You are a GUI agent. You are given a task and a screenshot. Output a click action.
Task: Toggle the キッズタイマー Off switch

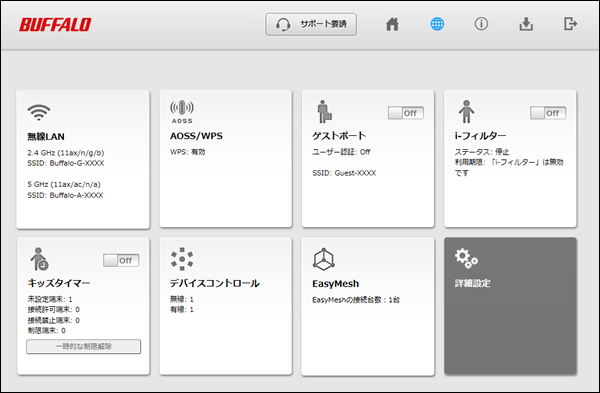(121, 261)
